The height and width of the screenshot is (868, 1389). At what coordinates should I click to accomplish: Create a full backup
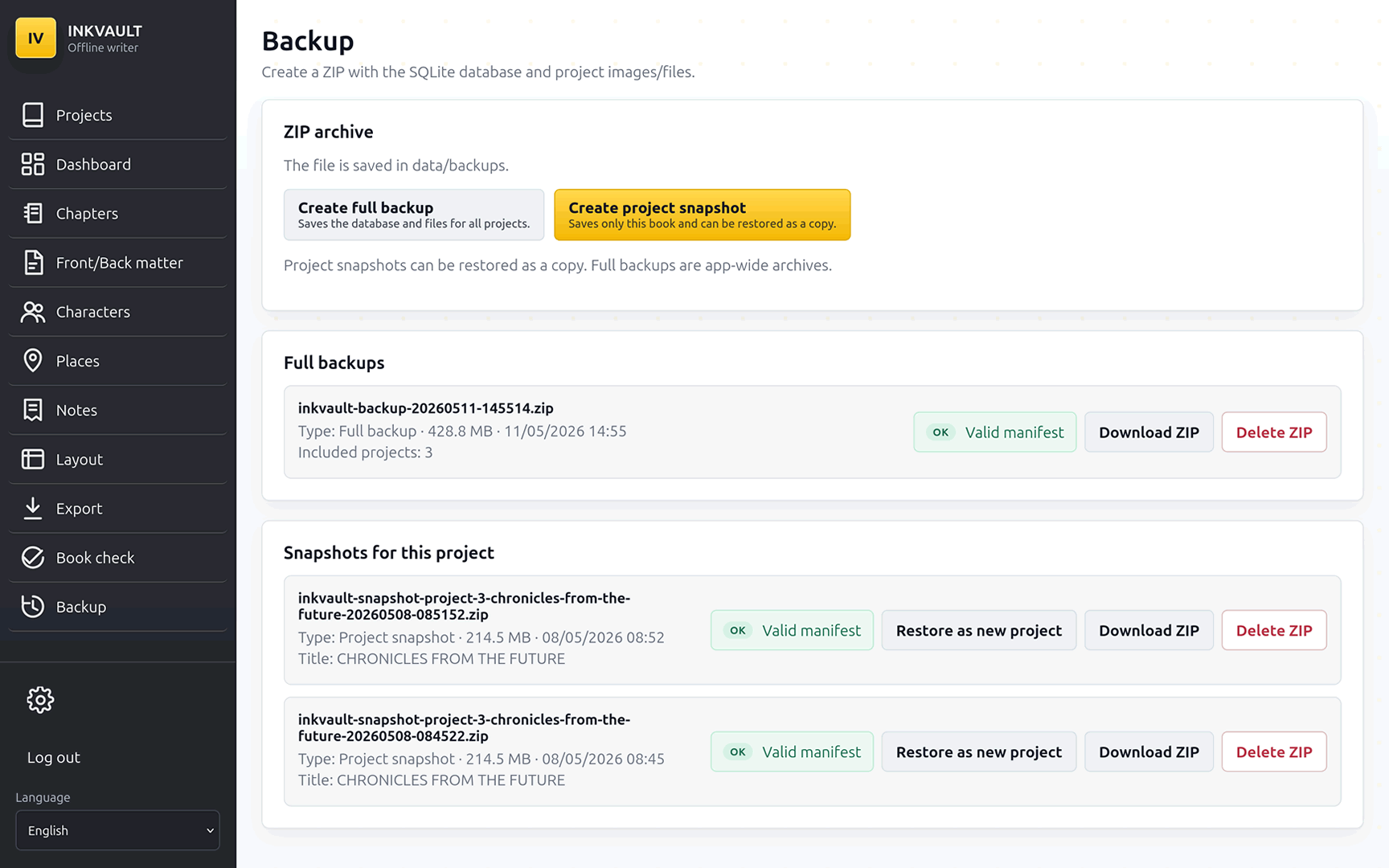[414, 215]
